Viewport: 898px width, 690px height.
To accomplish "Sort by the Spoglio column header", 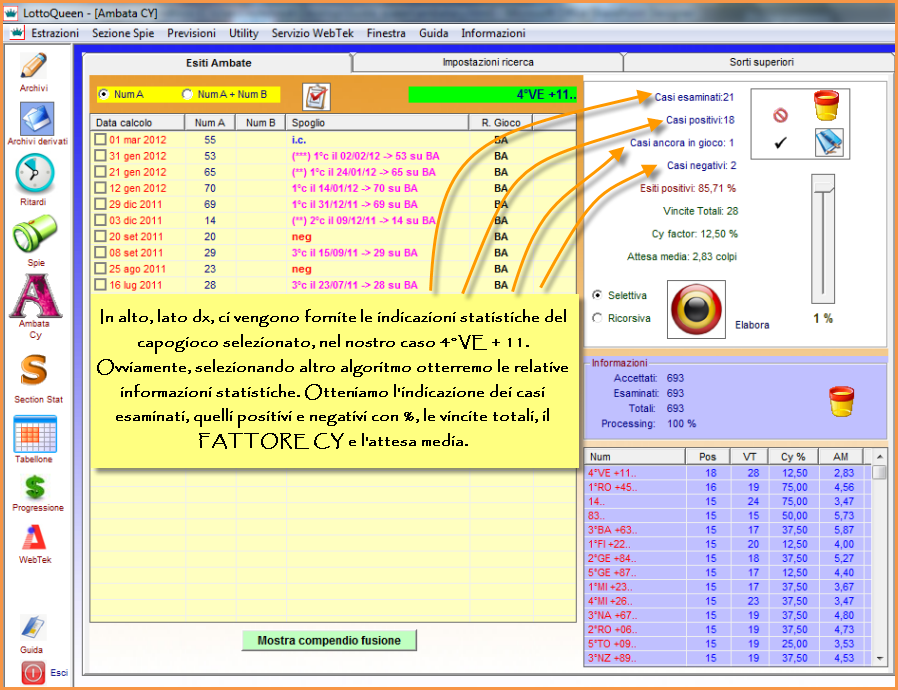I will click(378, 123).
